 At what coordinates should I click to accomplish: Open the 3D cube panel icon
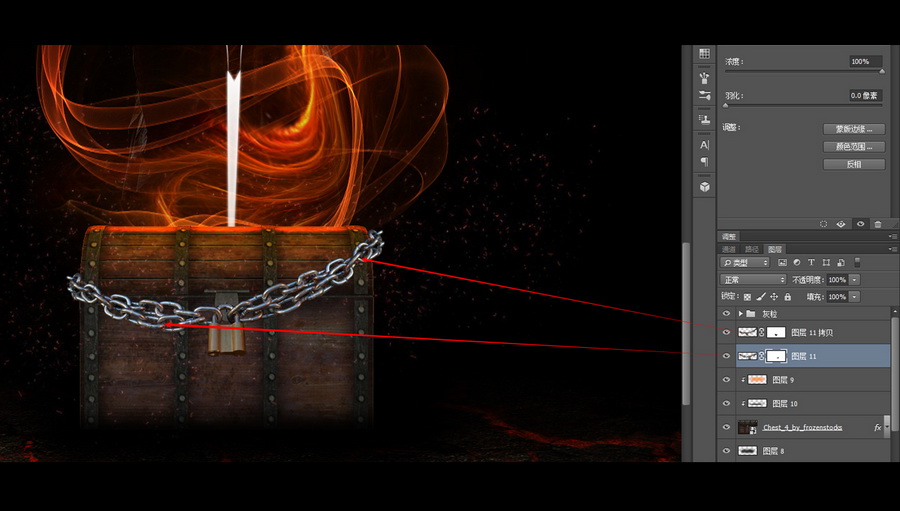pyautogui.click(x=704, y=186)
